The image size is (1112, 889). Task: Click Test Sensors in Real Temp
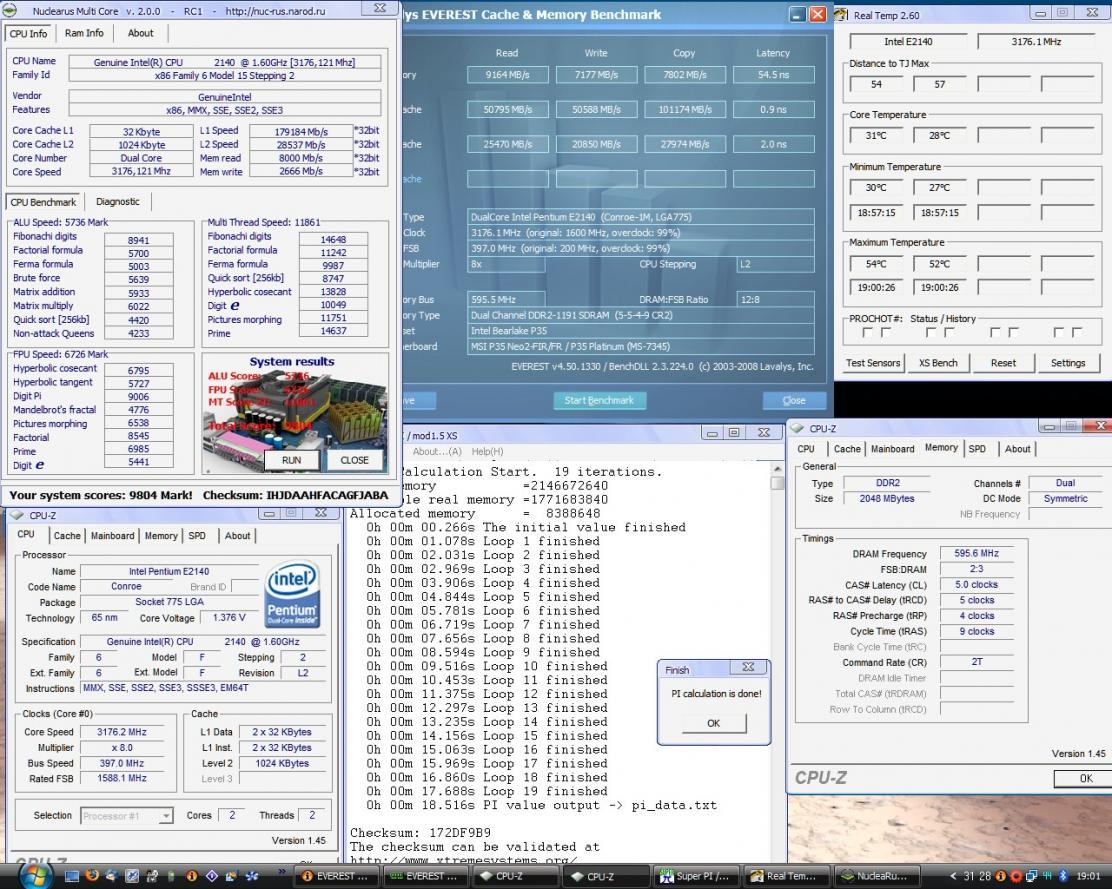pyautogui.click(x=873, y=363)
